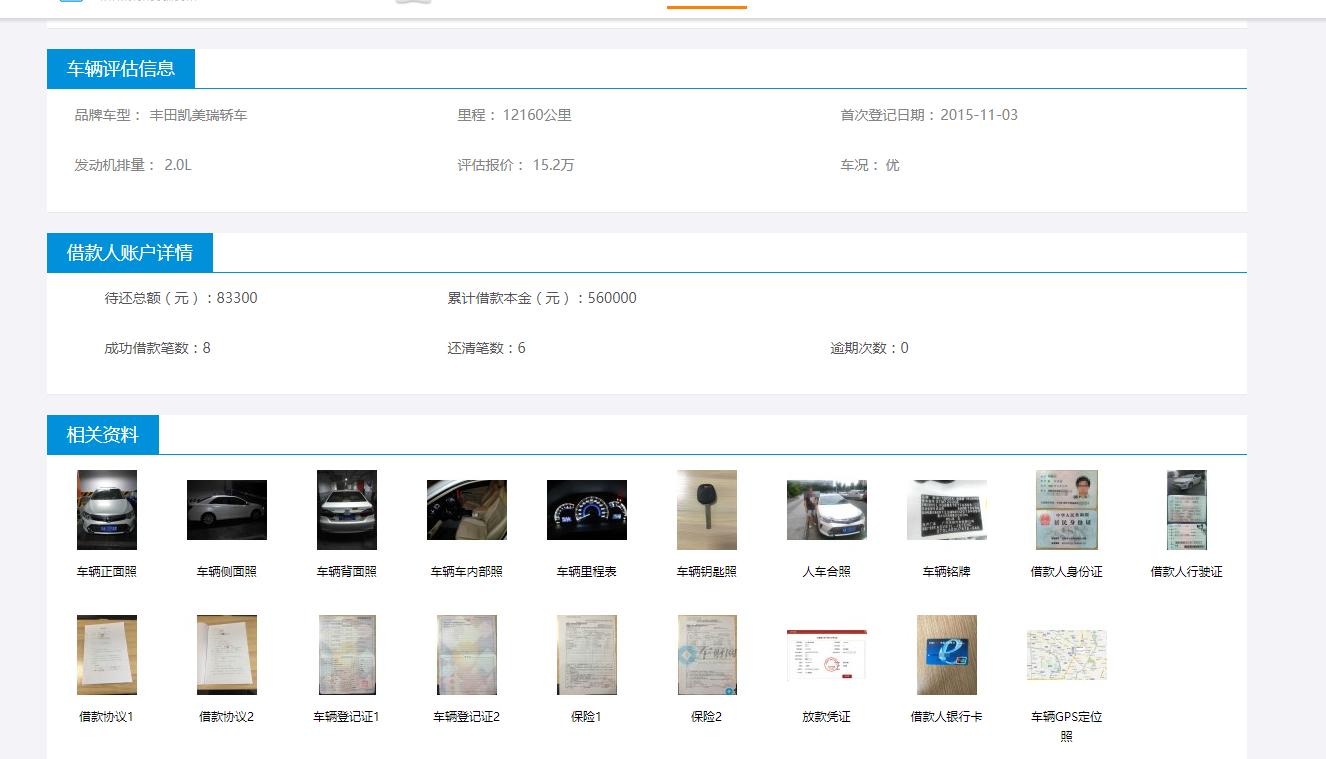
Task: View the 借款人银行卡 bank card photo
Action: click(x=946, y=655)
